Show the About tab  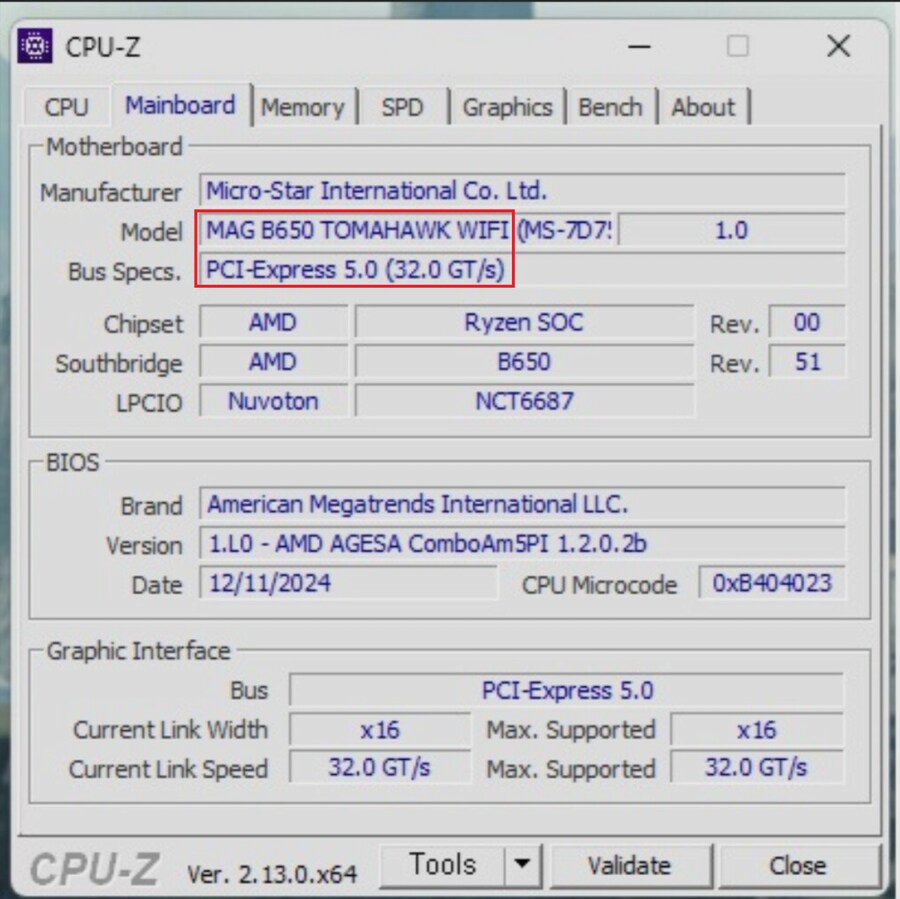pyautogui.click(x=703, y=107)
